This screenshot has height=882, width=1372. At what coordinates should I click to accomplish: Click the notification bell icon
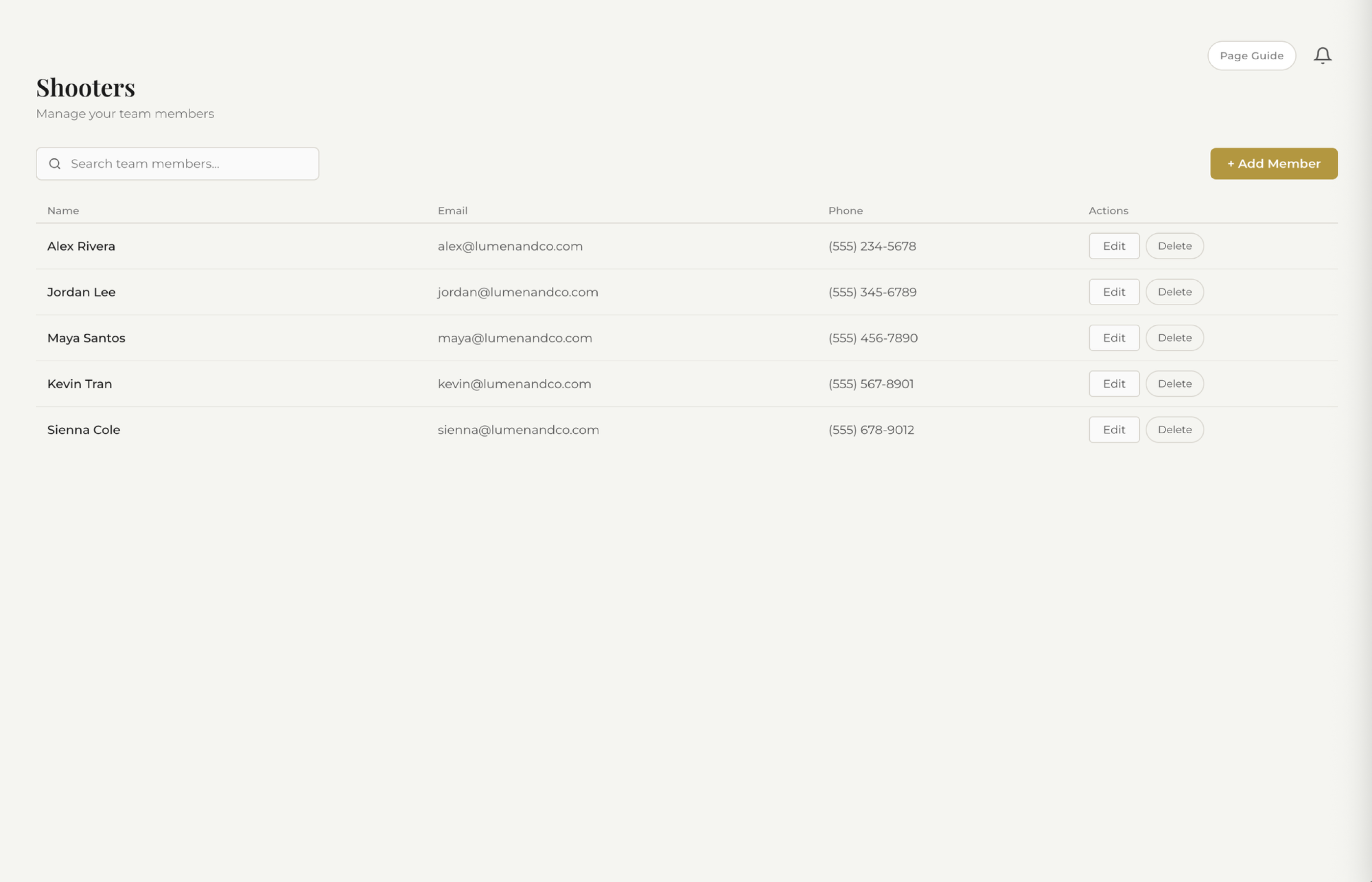tap(1323, 55)
